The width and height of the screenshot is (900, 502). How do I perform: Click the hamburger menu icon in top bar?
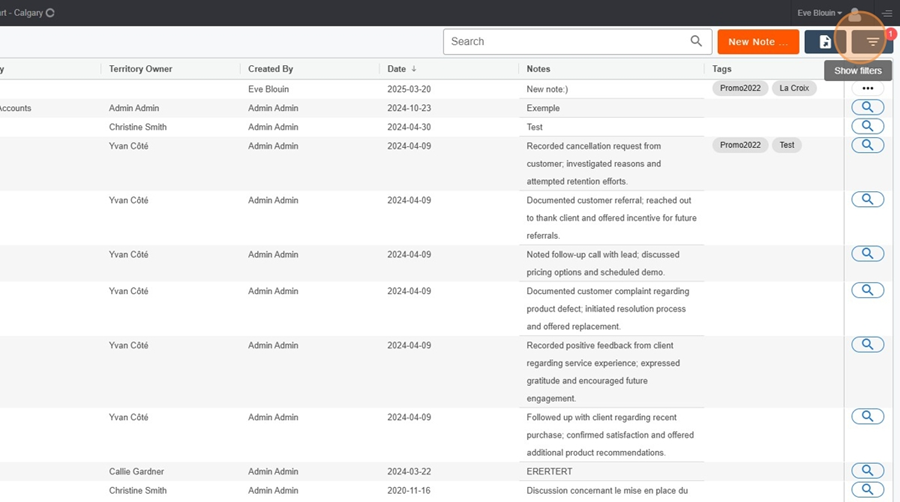coord(887,13)
